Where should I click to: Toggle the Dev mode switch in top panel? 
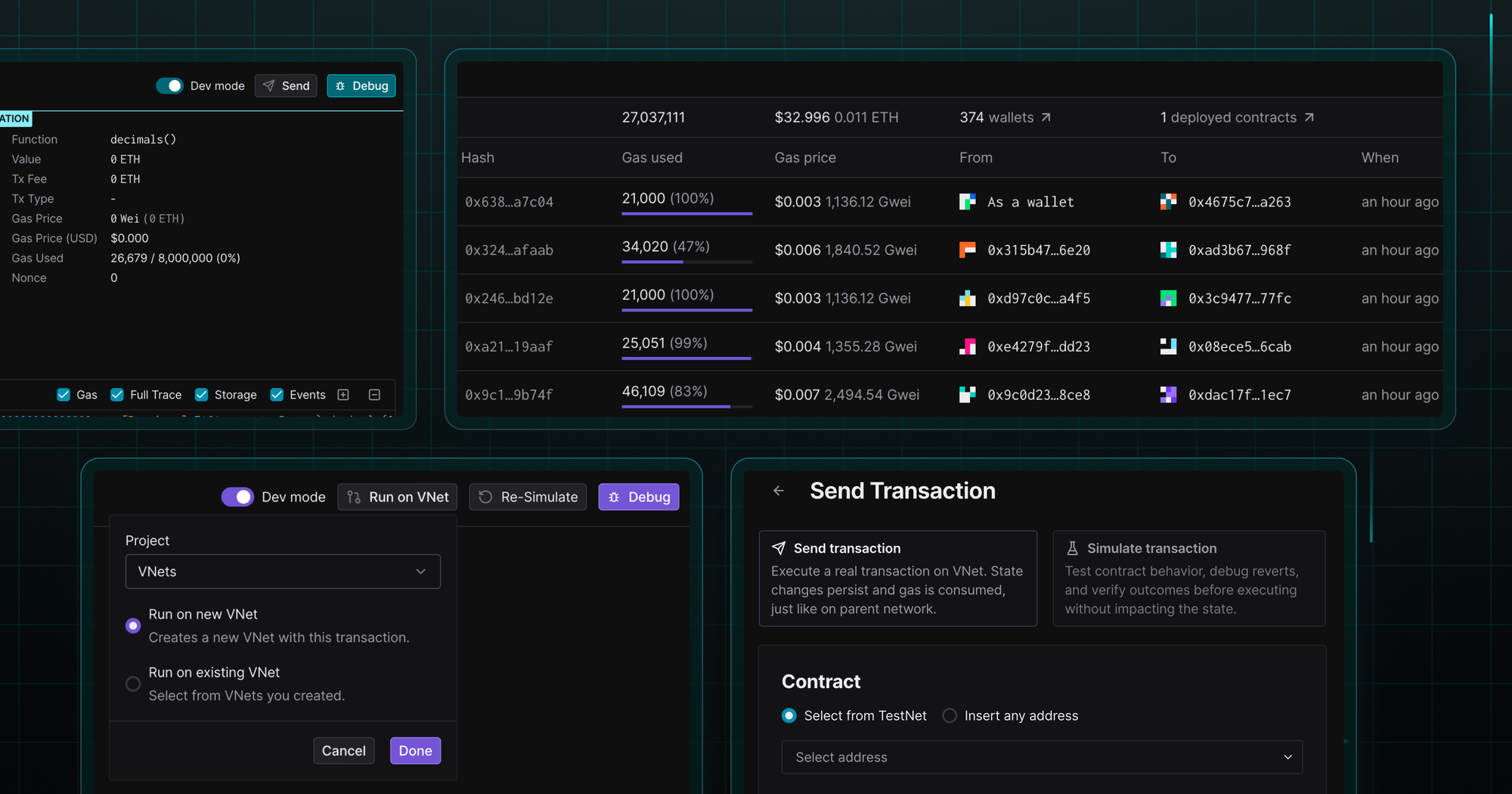169,85
